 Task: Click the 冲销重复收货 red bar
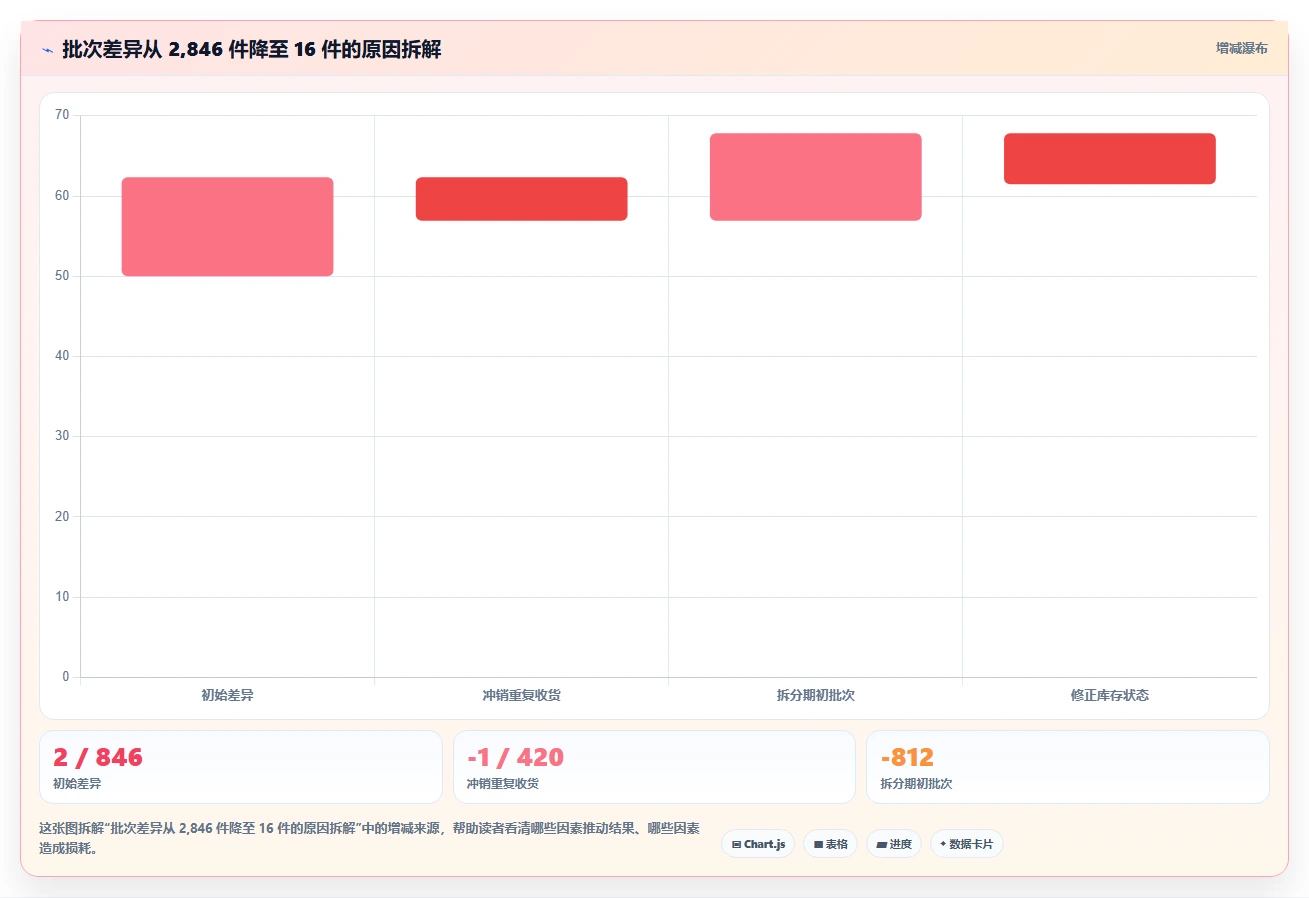tap(521, 199)
